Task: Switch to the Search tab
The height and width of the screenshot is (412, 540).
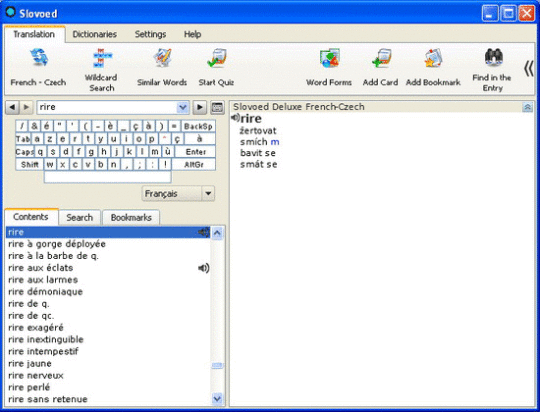Action: coord(80,218)
